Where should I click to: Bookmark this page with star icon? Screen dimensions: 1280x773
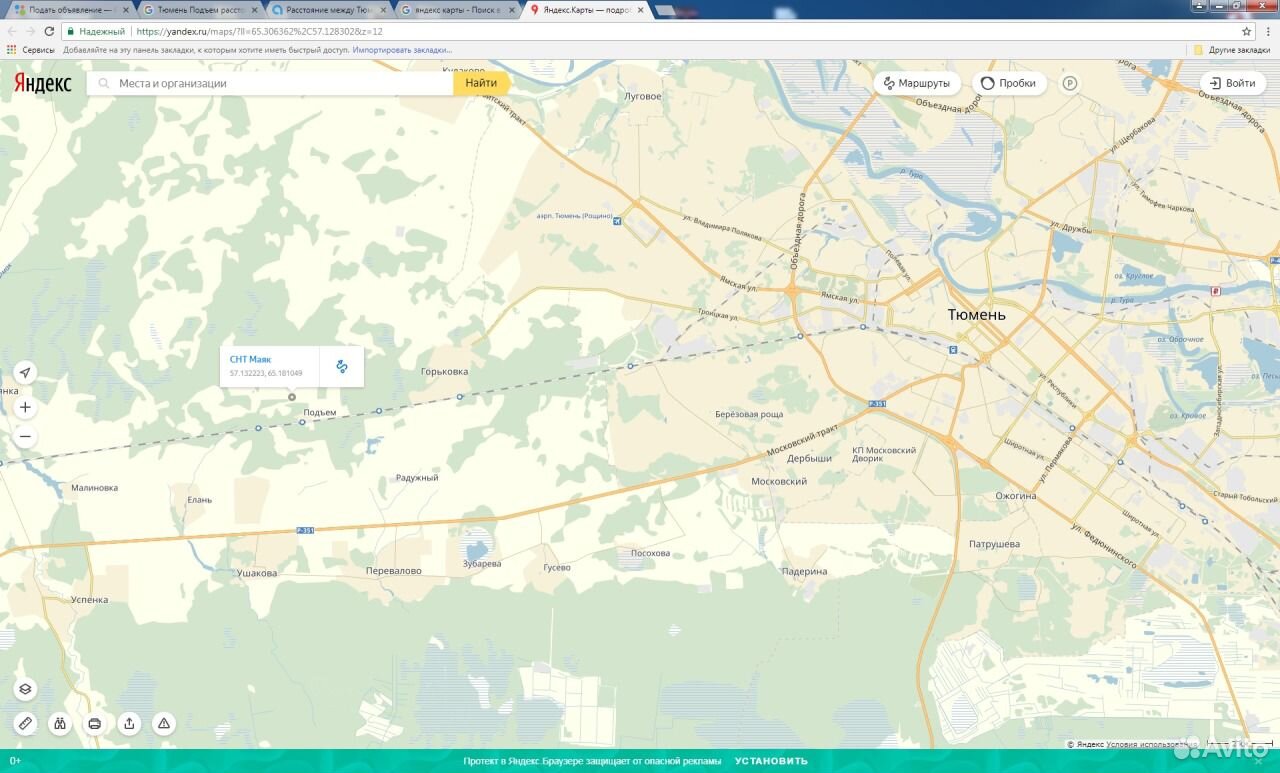tap(1246, 31)
